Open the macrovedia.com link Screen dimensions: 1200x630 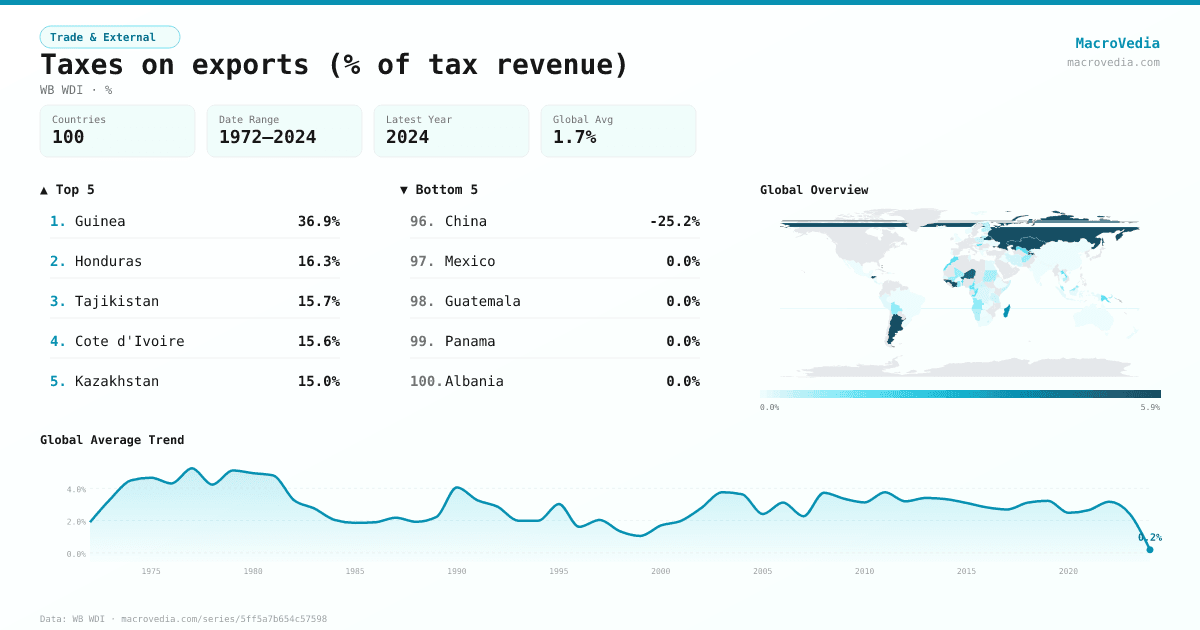click(x=1115, y=62)
